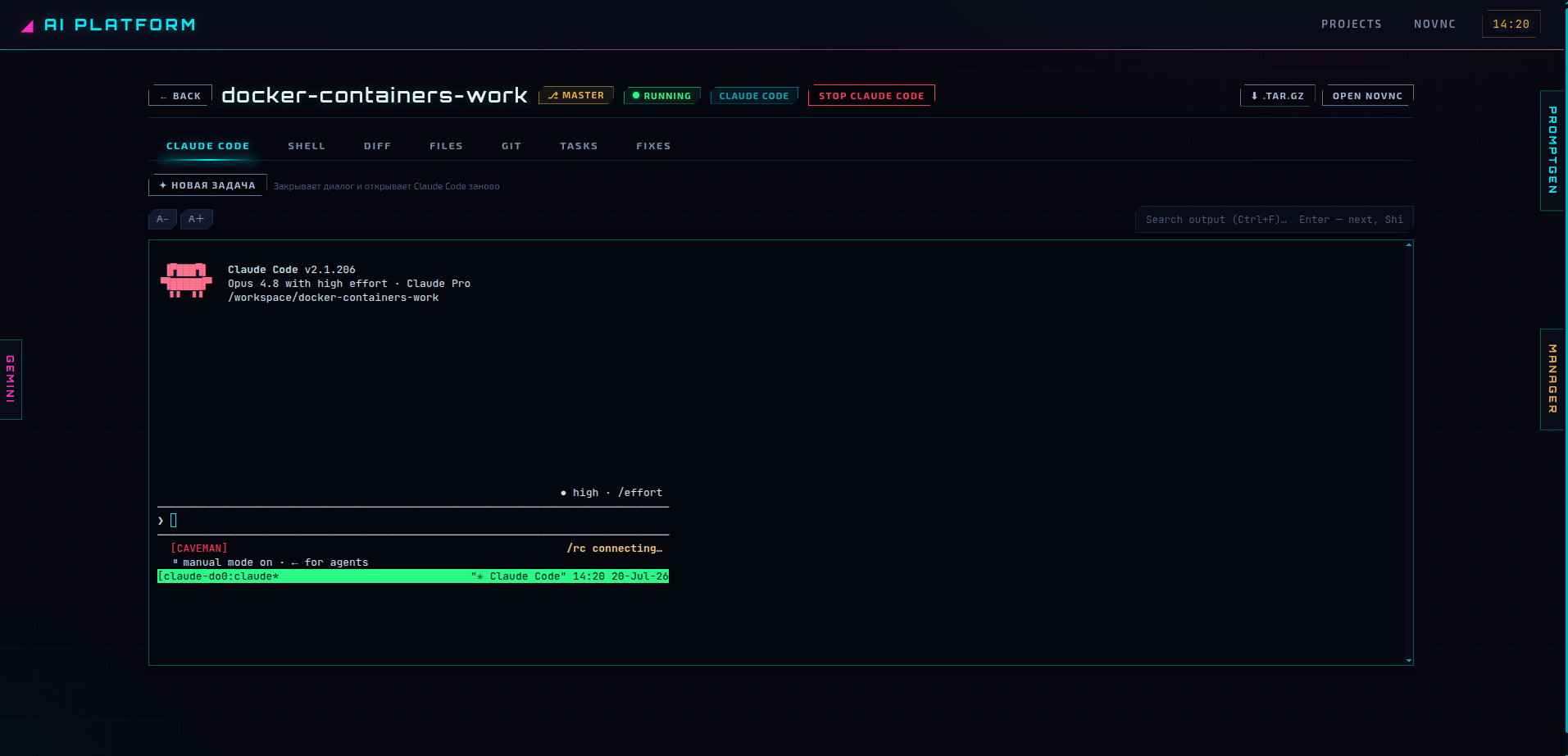Select the Fixes tab
Image resolution: width=1568 pixels, height=756 pixels.
pos(654,146)
